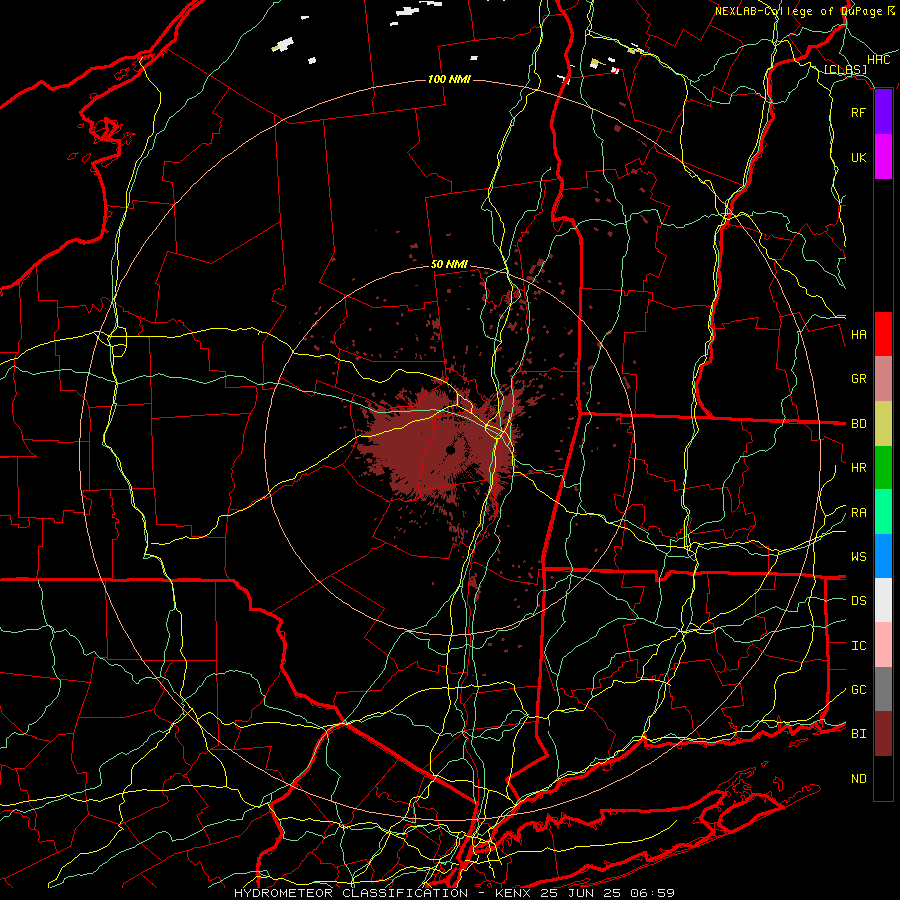Click the HHC product label
Image resolution: width=900 pixels, height=900 pixels.
pyautogui.click(x=878, y=60)
